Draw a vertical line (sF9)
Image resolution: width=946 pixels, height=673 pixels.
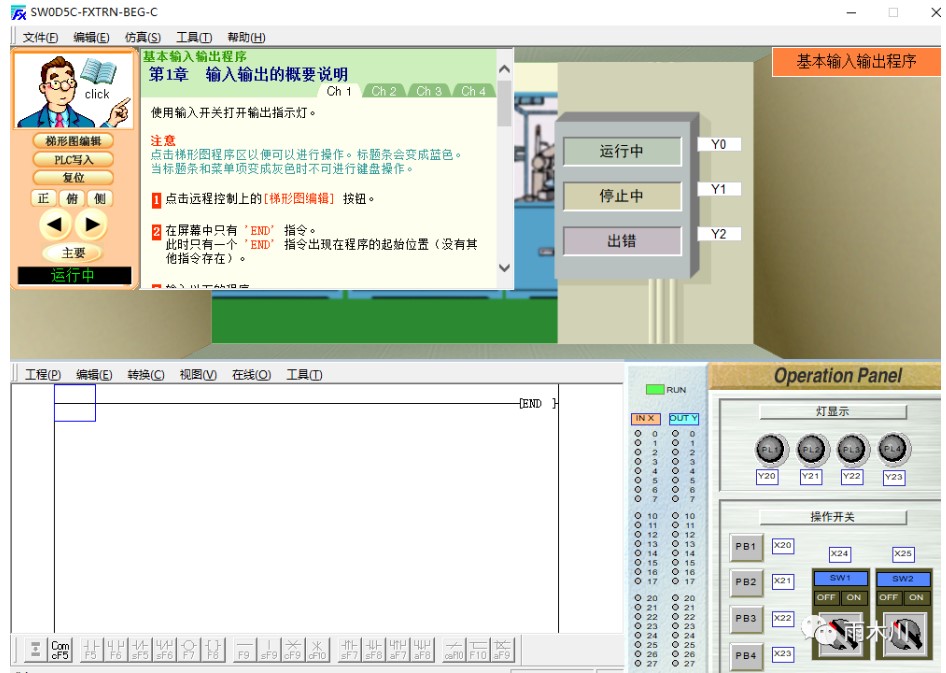click(268, 649)
